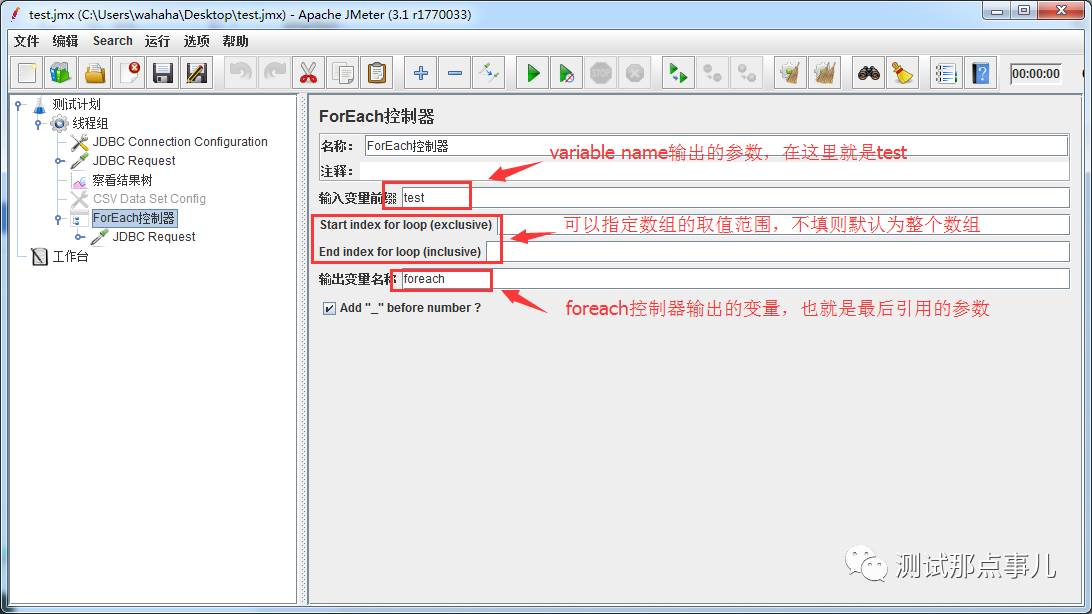Collapse the 线程组 tree node
Screen dimensions: 1092x614
pyautogui.click(x=38, y=124)
